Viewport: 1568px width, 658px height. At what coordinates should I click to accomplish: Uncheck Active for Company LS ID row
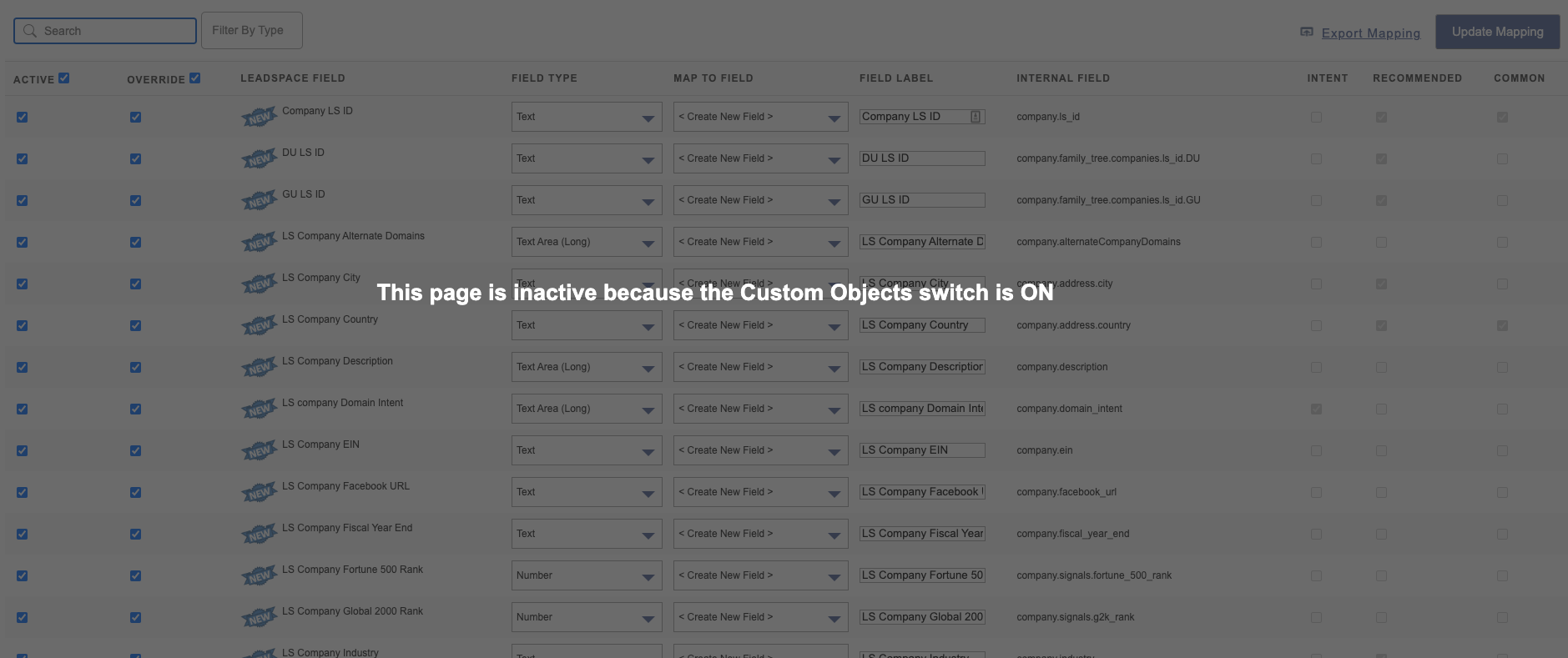click(x=23, y=117)
